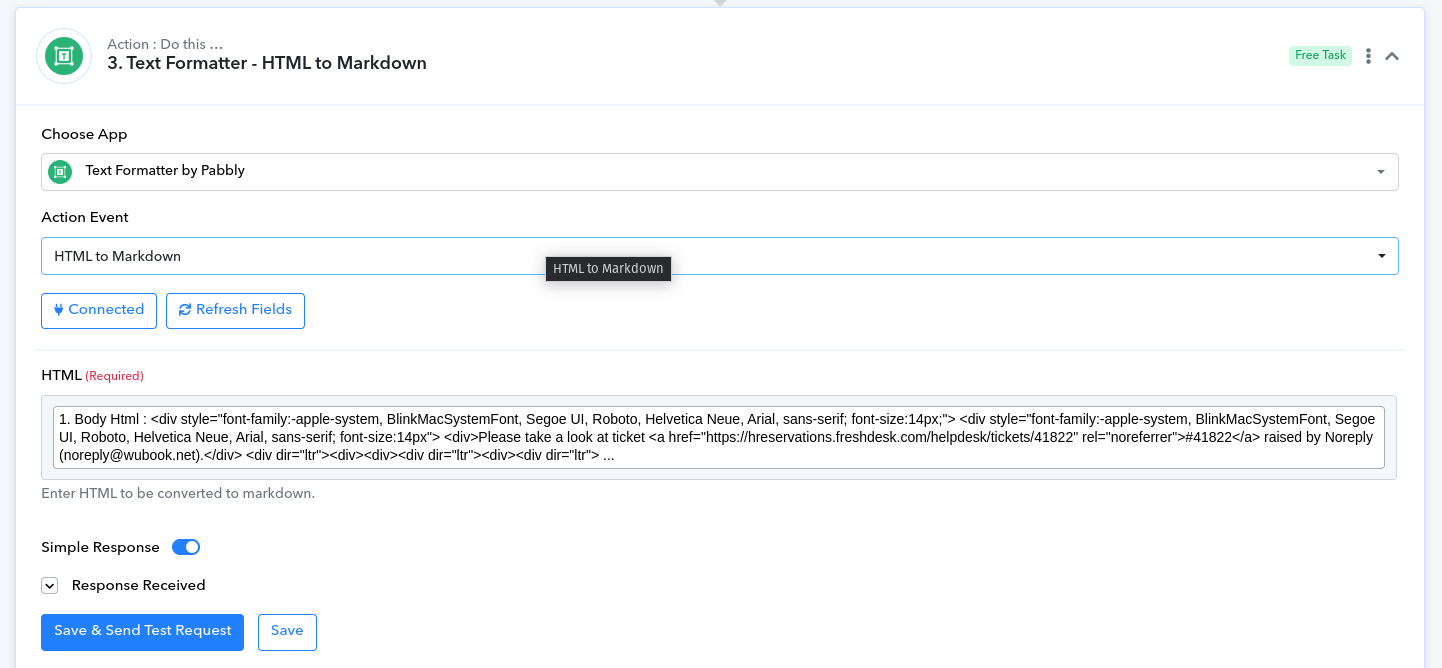Click the Action Event dropdown caret
The image size is (1442, 668).
click(x=1382, y=256)
